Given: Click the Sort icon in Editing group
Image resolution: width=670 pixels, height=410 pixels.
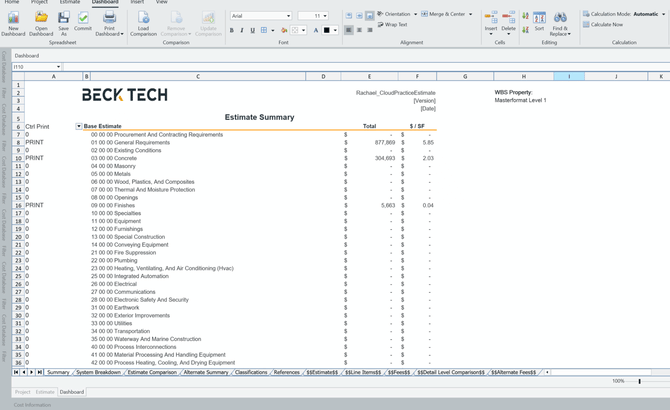Looking at the screenshot, I should 539,18.
